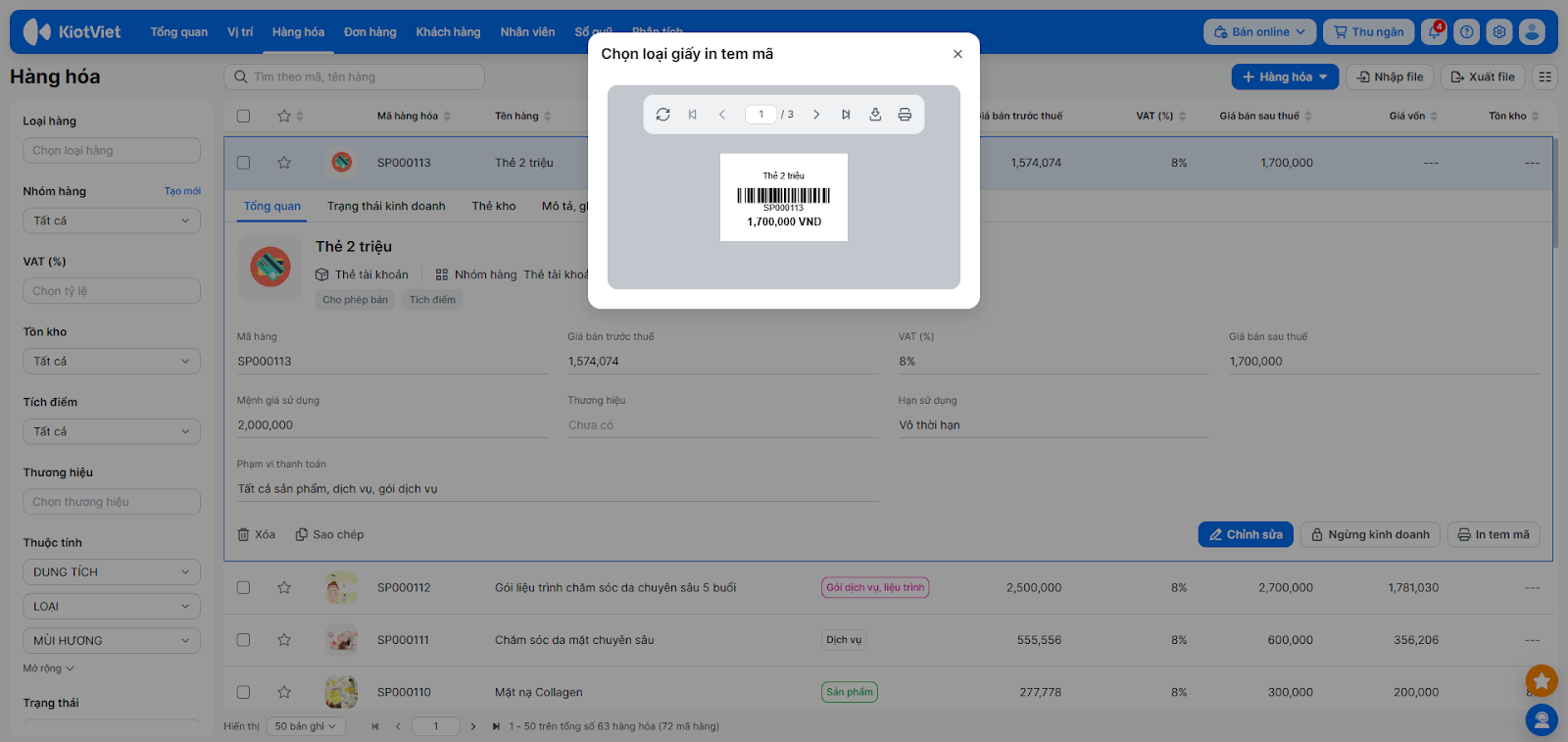Screen dimensions: 1568x742
Task: Export the barcode label from preview toolbar
Action: [x=875, y=115]
